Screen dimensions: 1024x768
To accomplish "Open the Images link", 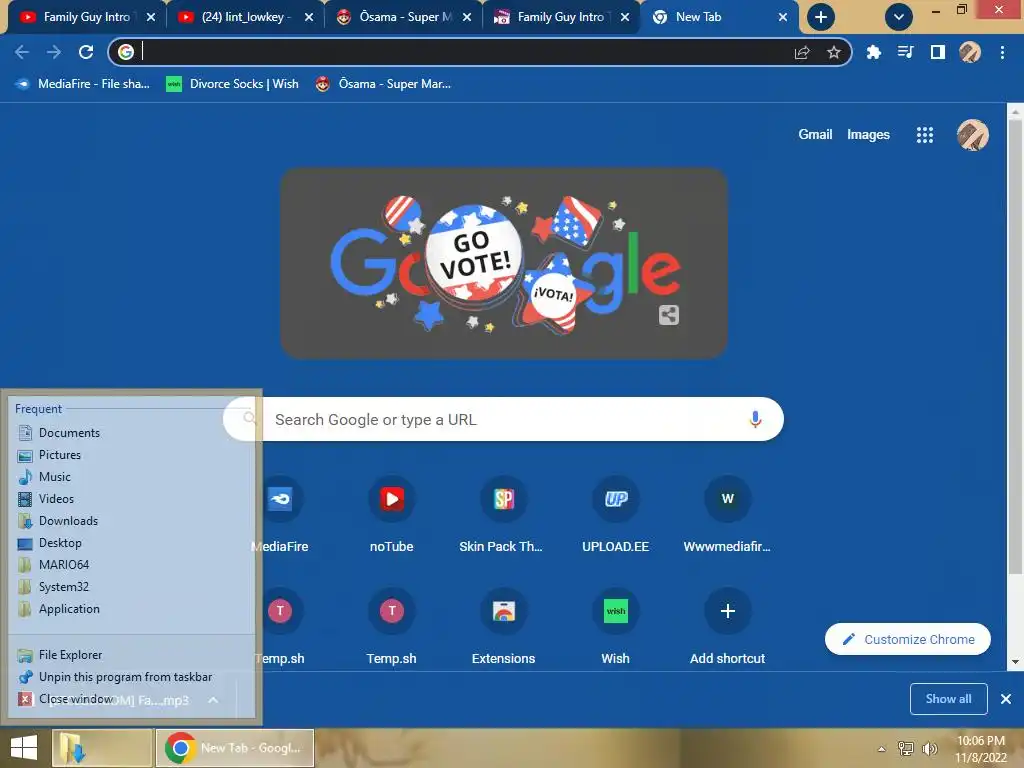I will [x=868, y=135].
